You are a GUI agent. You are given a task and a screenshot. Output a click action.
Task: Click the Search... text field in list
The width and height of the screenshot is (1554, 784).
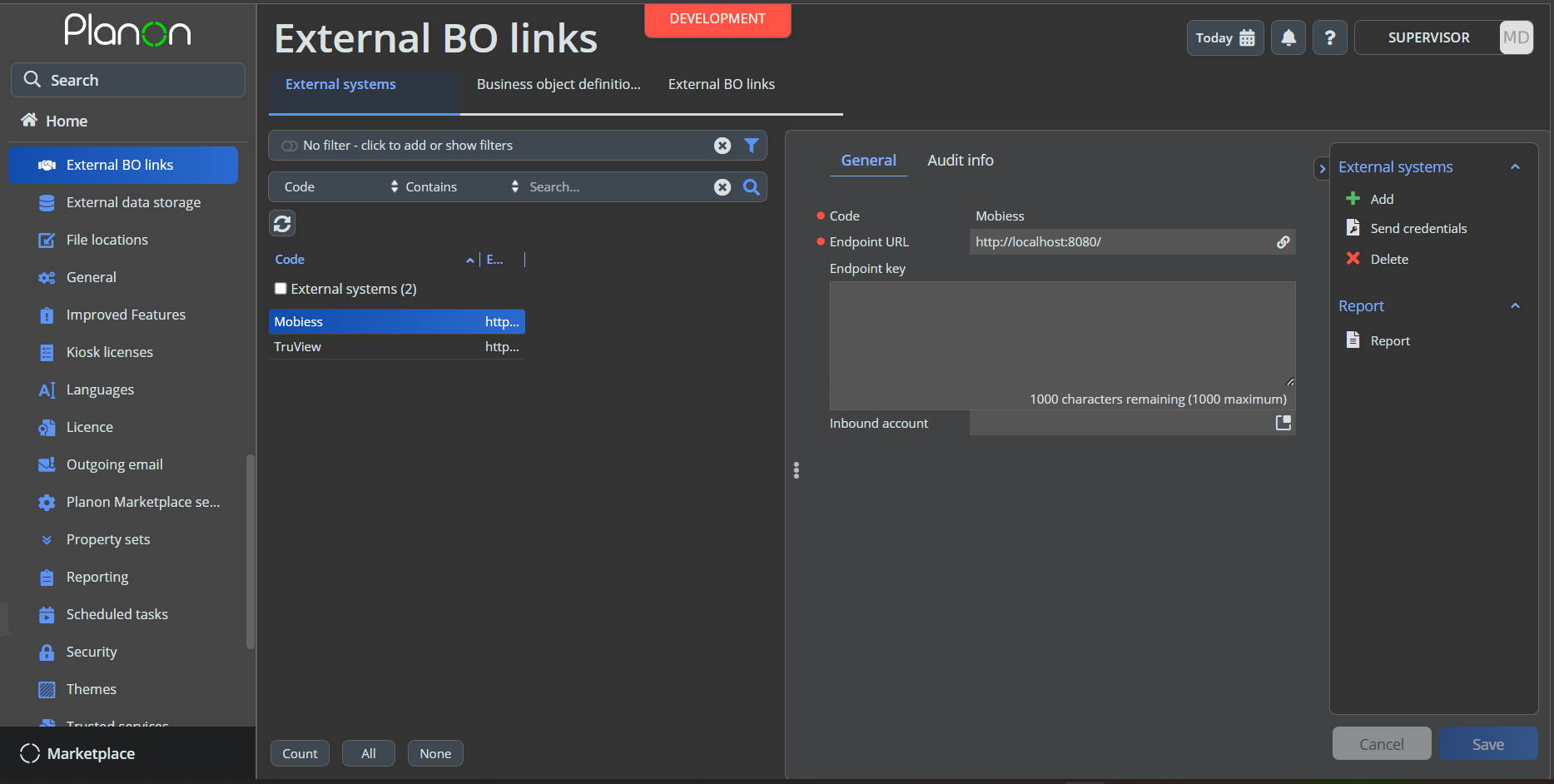coord(616,187)
